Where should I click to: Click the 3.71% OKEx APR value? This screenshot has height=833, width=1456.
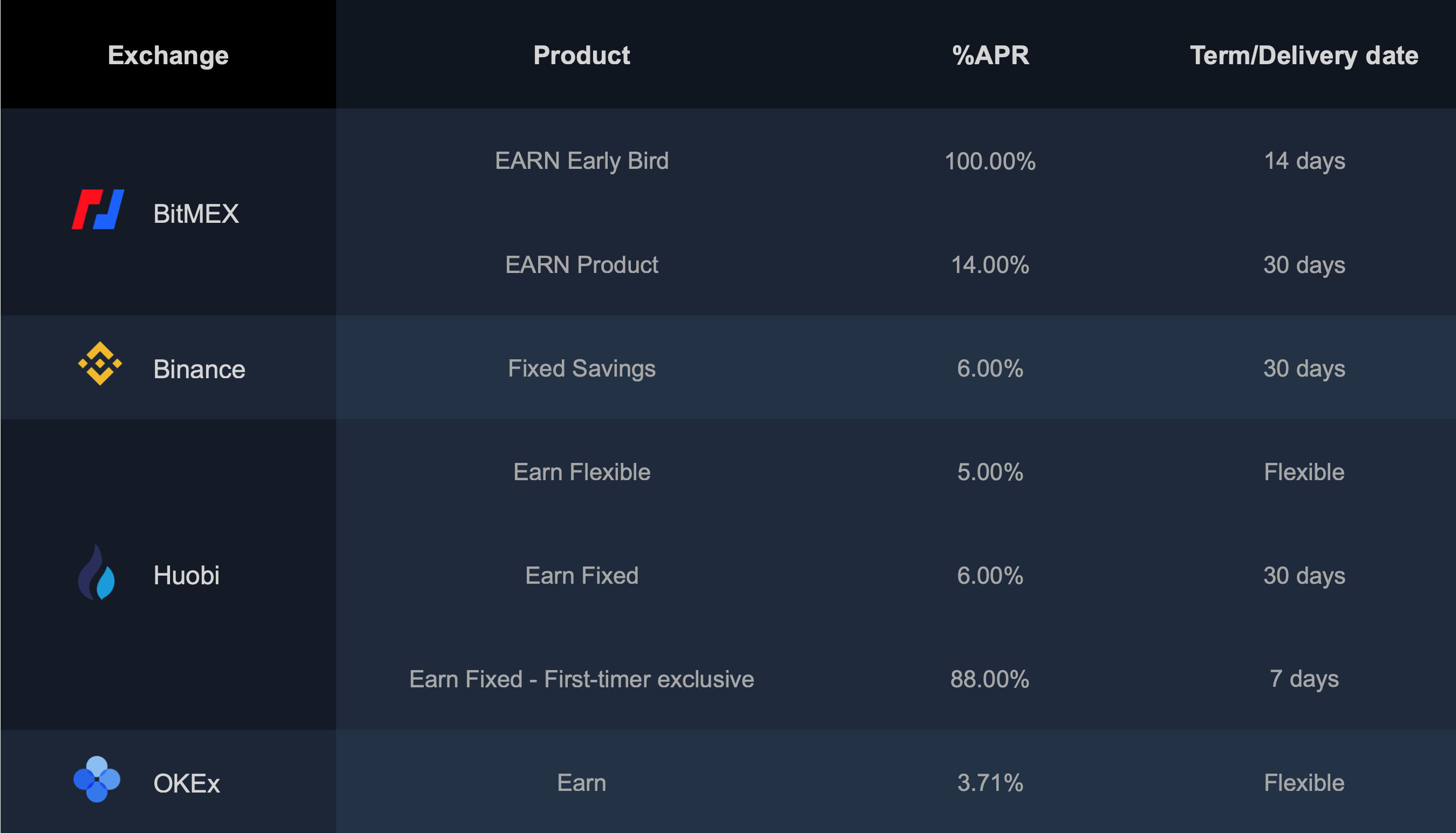tap(990, 783)
